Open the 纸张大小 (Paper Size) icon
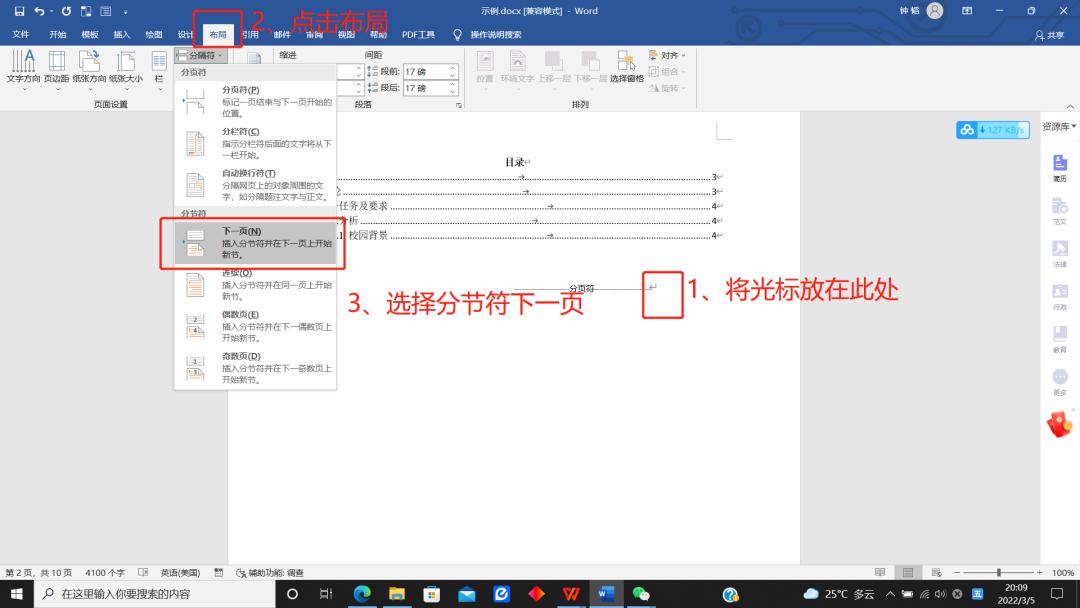This screenshot has height=608, width=1080. pos(125,68)
